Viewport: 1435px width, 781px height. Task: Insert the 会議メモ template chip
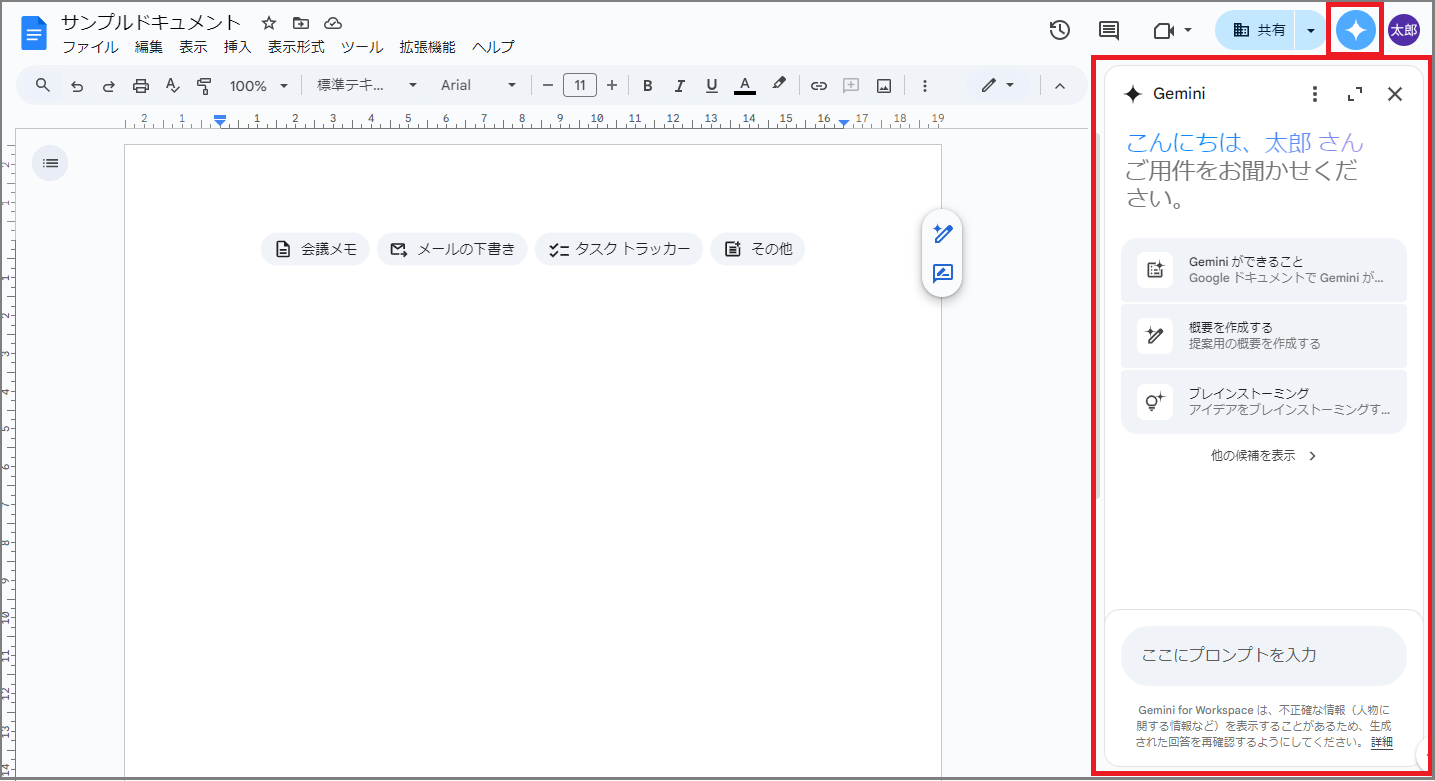tap(315, 249)
